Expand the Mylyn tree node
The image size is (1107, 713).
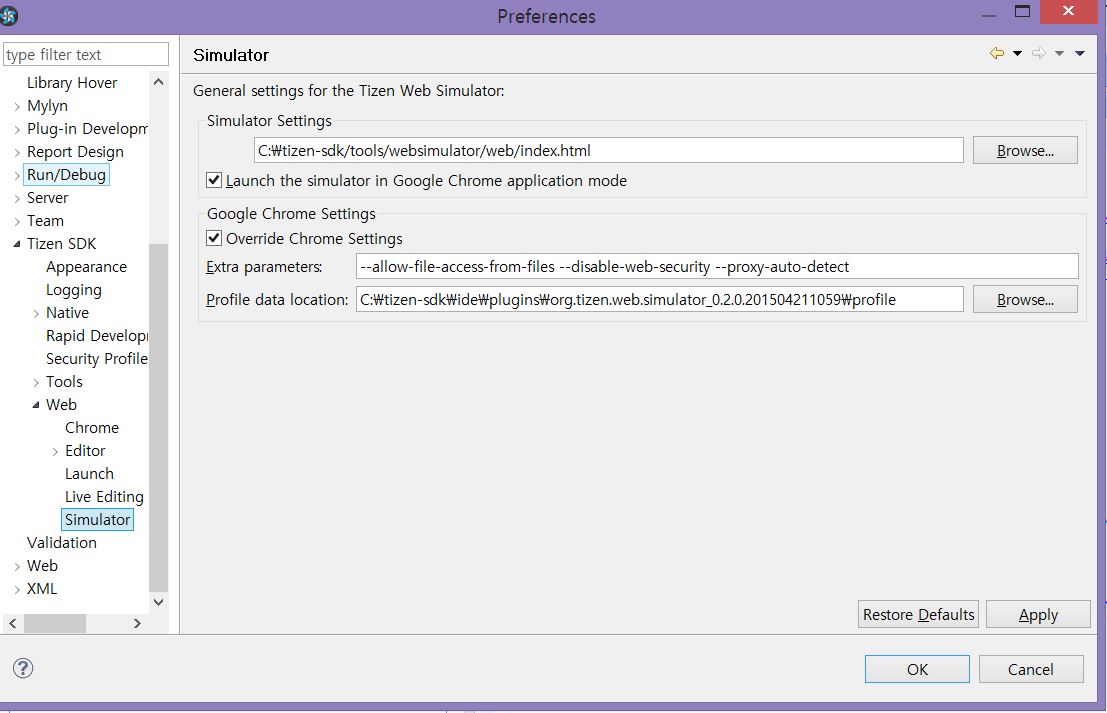pos(17,107)
